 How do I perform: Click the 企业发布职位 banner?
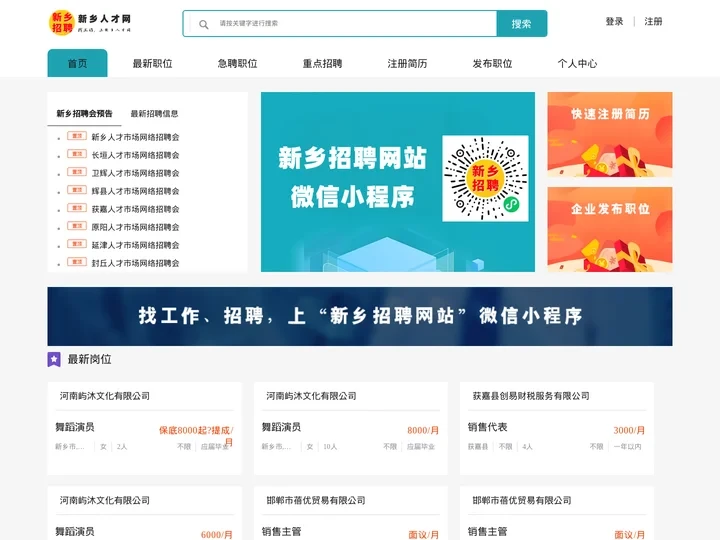[x=610, y=229]
